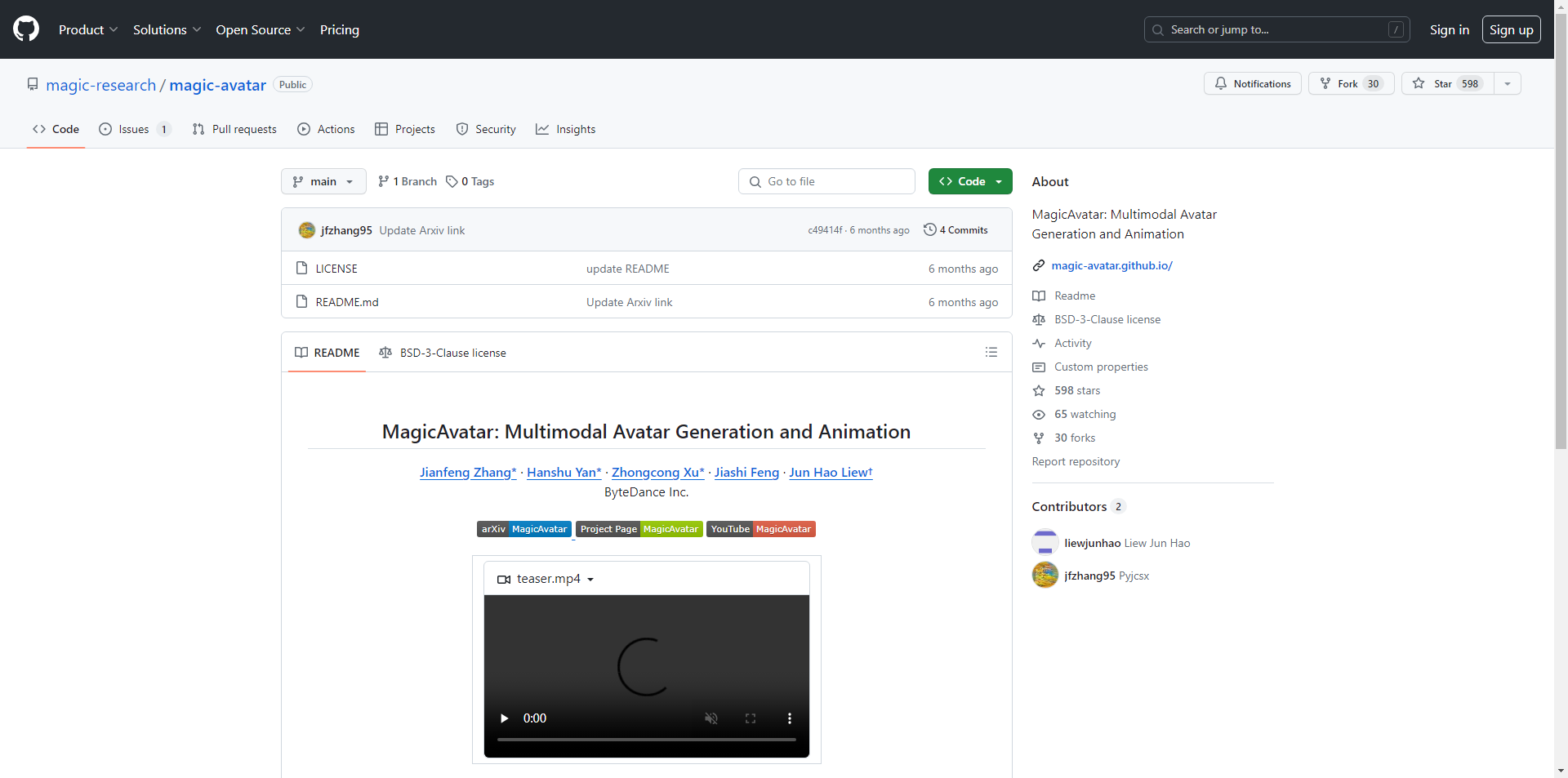Open the update README commit message

pyautogui.click(x=628, y=269)
